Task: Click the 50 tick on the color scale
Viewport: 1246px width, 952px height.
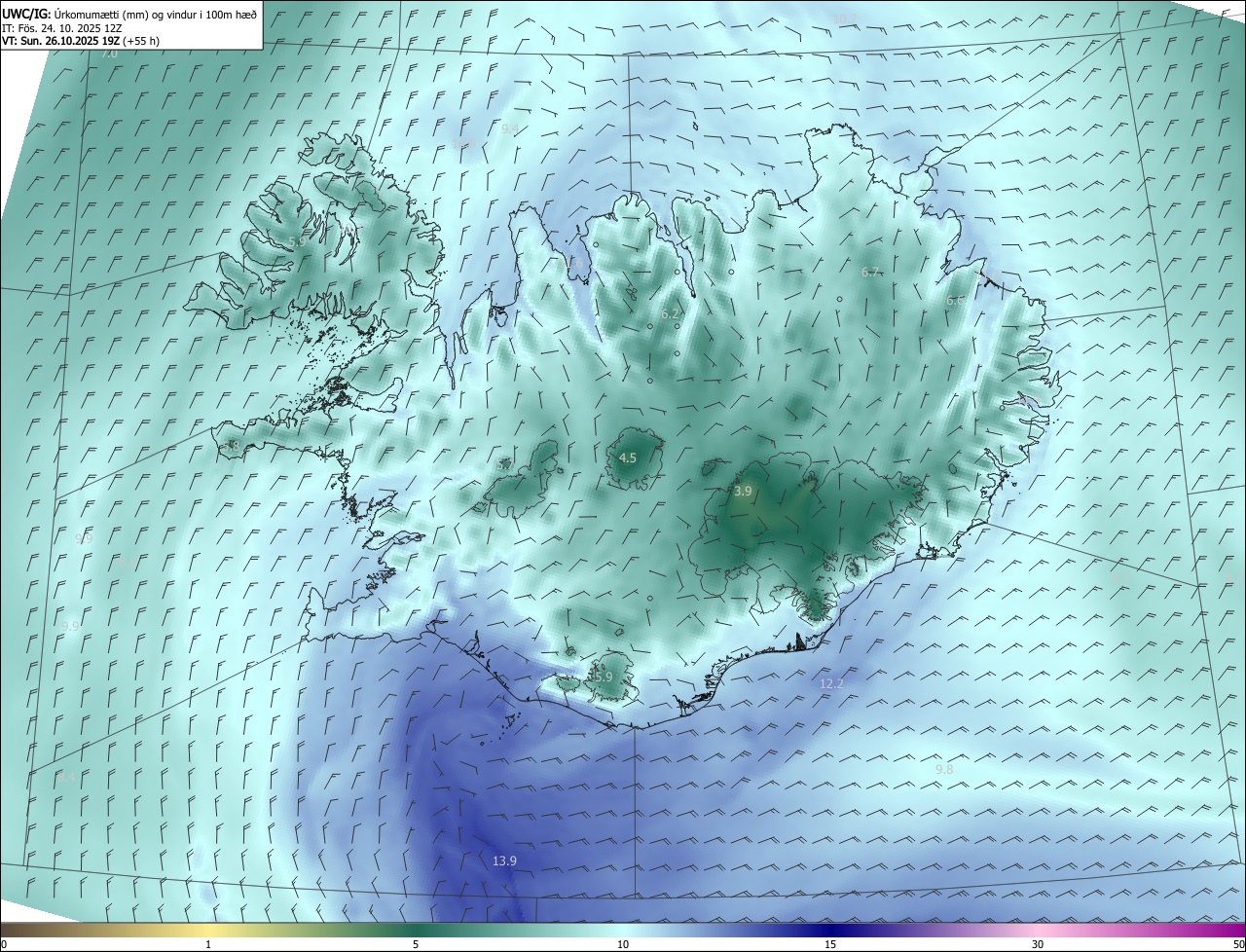Action: [1238, 944]
